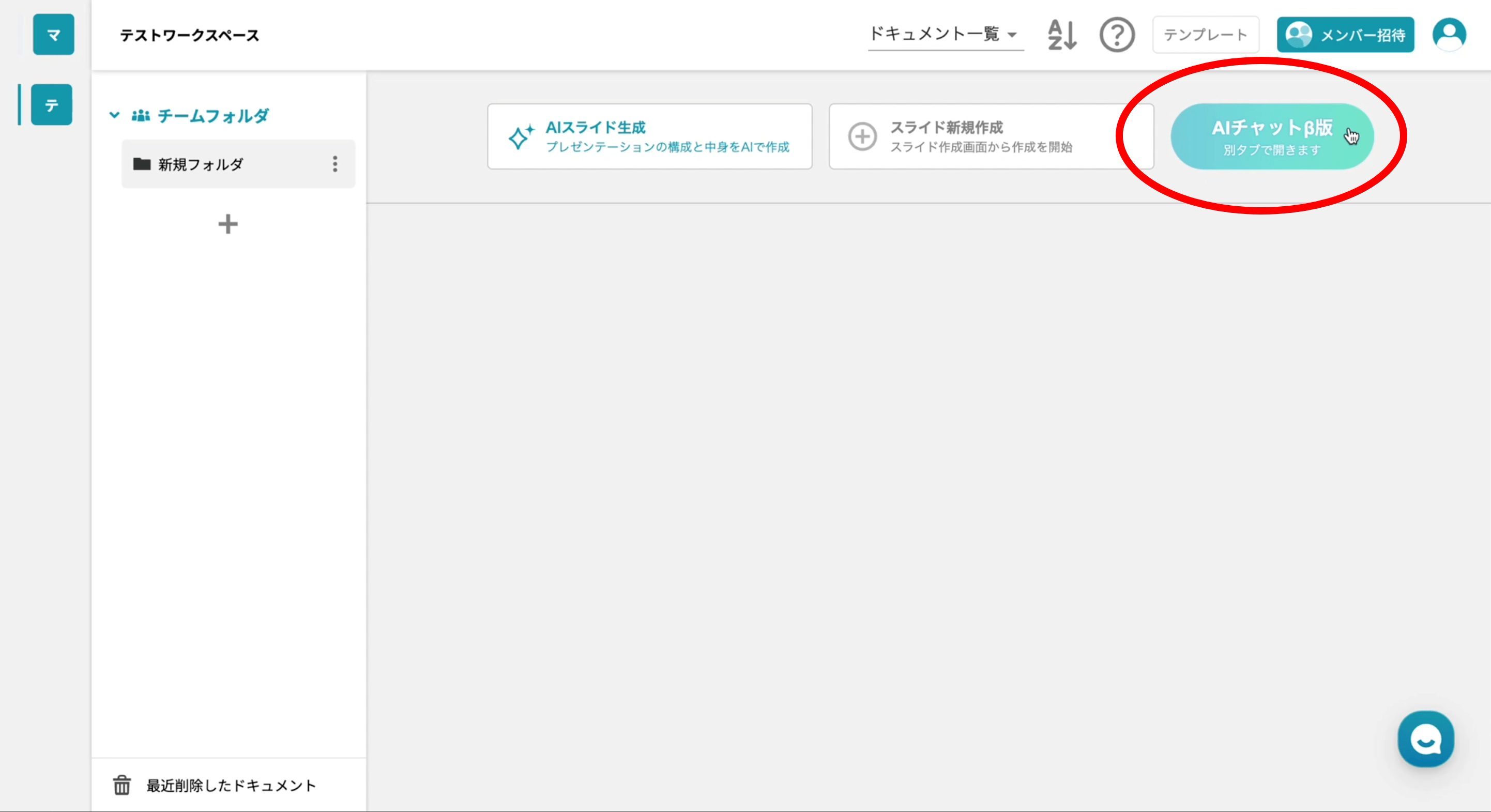The image size is (1491, 812).
Task: Click the three-dot menu beside 新規フォルダ
Action: point(334,164)
